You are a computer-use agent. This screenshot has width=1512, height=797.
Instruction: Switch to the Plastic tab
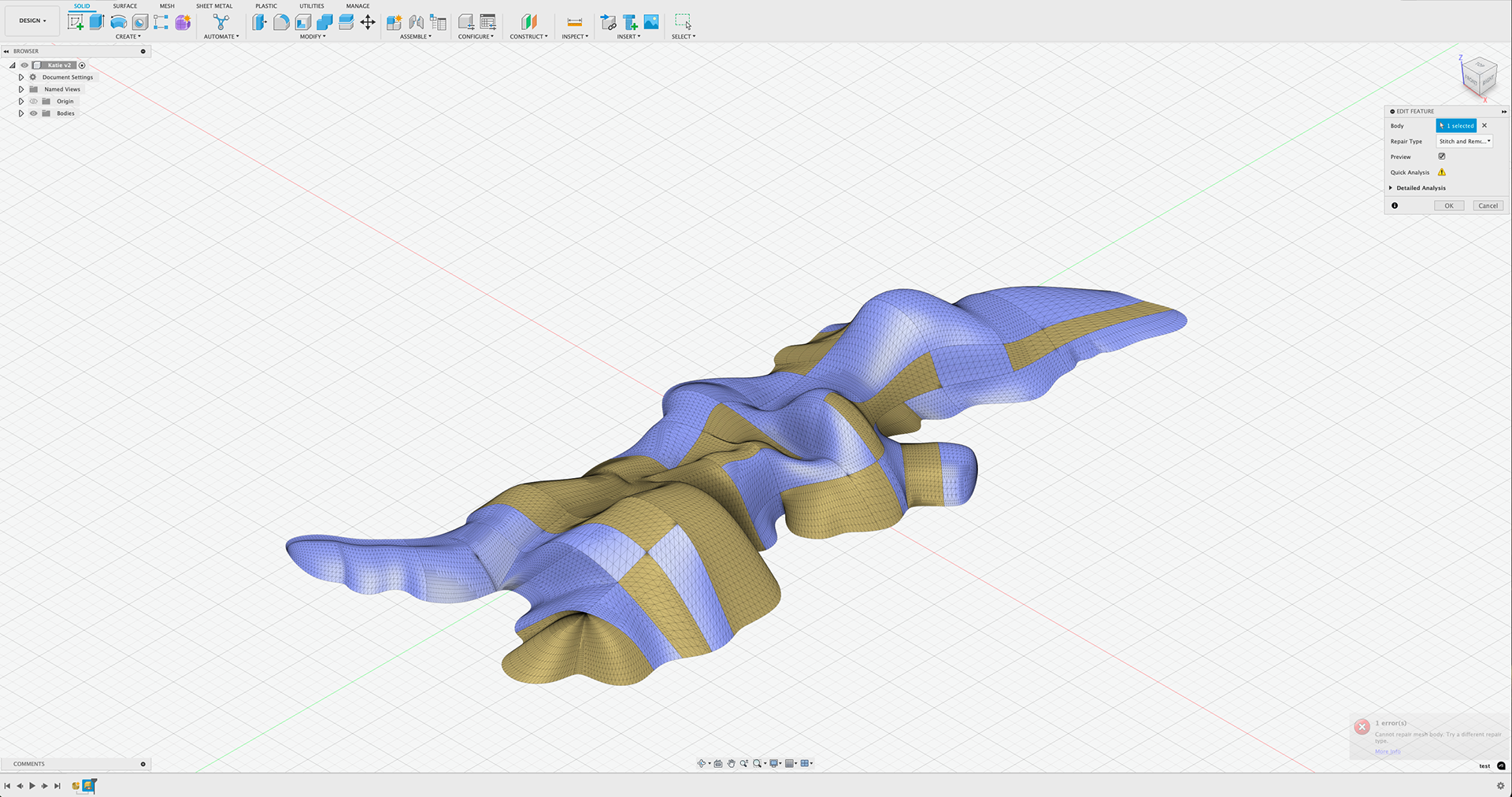[x=266, y=6]
